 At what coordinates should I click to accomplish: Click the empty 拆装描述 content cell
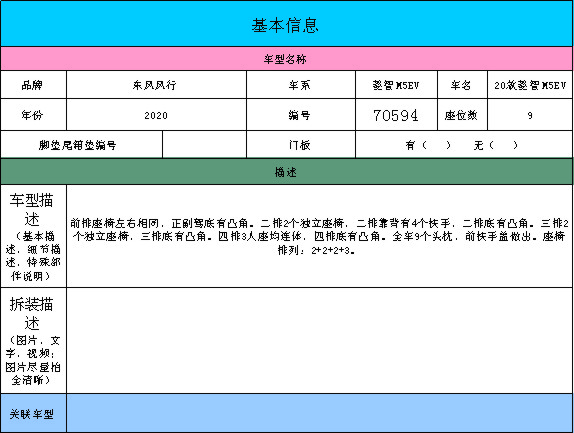[320, 340]
